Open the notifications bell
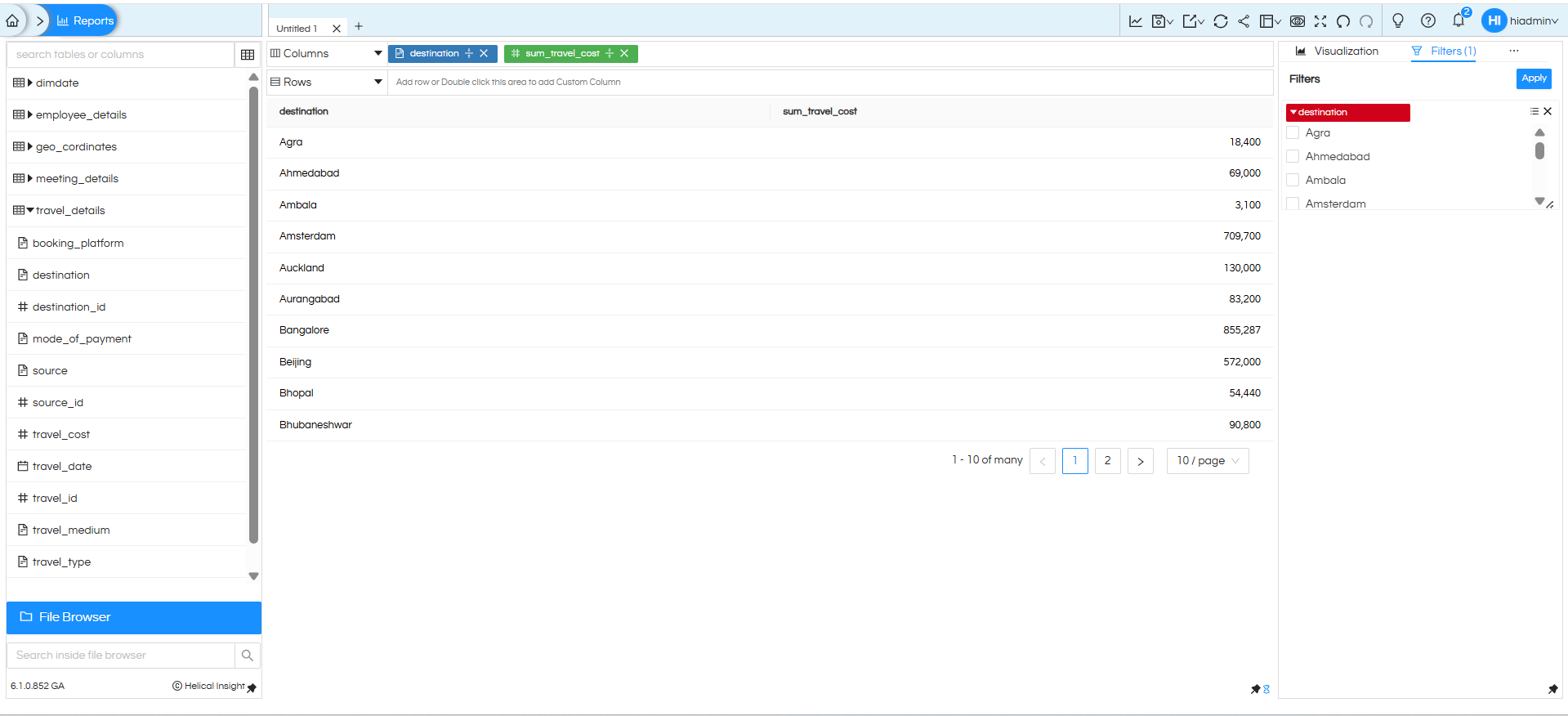 (1459, 21)
